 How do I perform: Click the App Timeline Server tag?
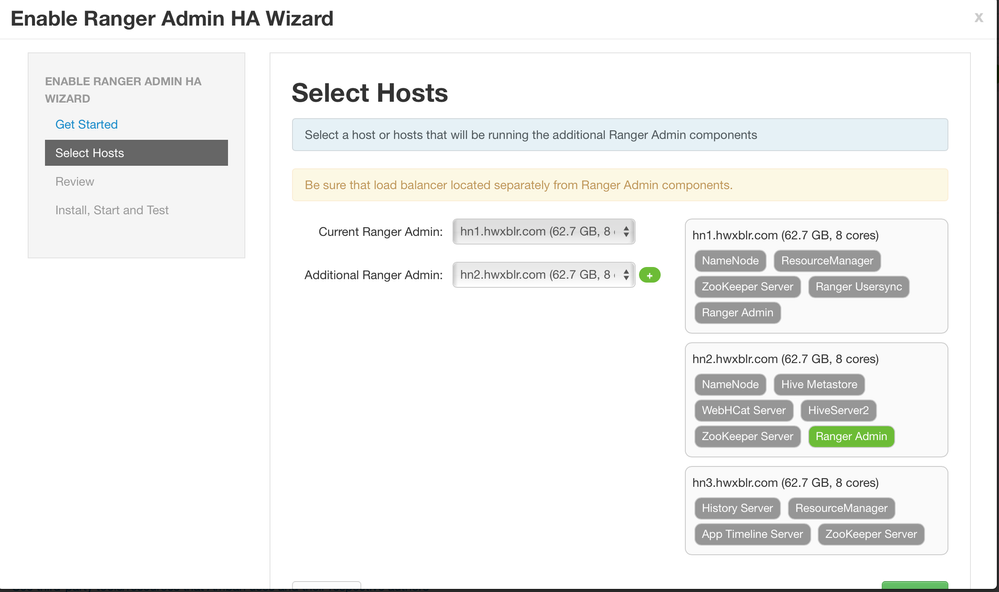pyautogui.click(x=752, y=534)
